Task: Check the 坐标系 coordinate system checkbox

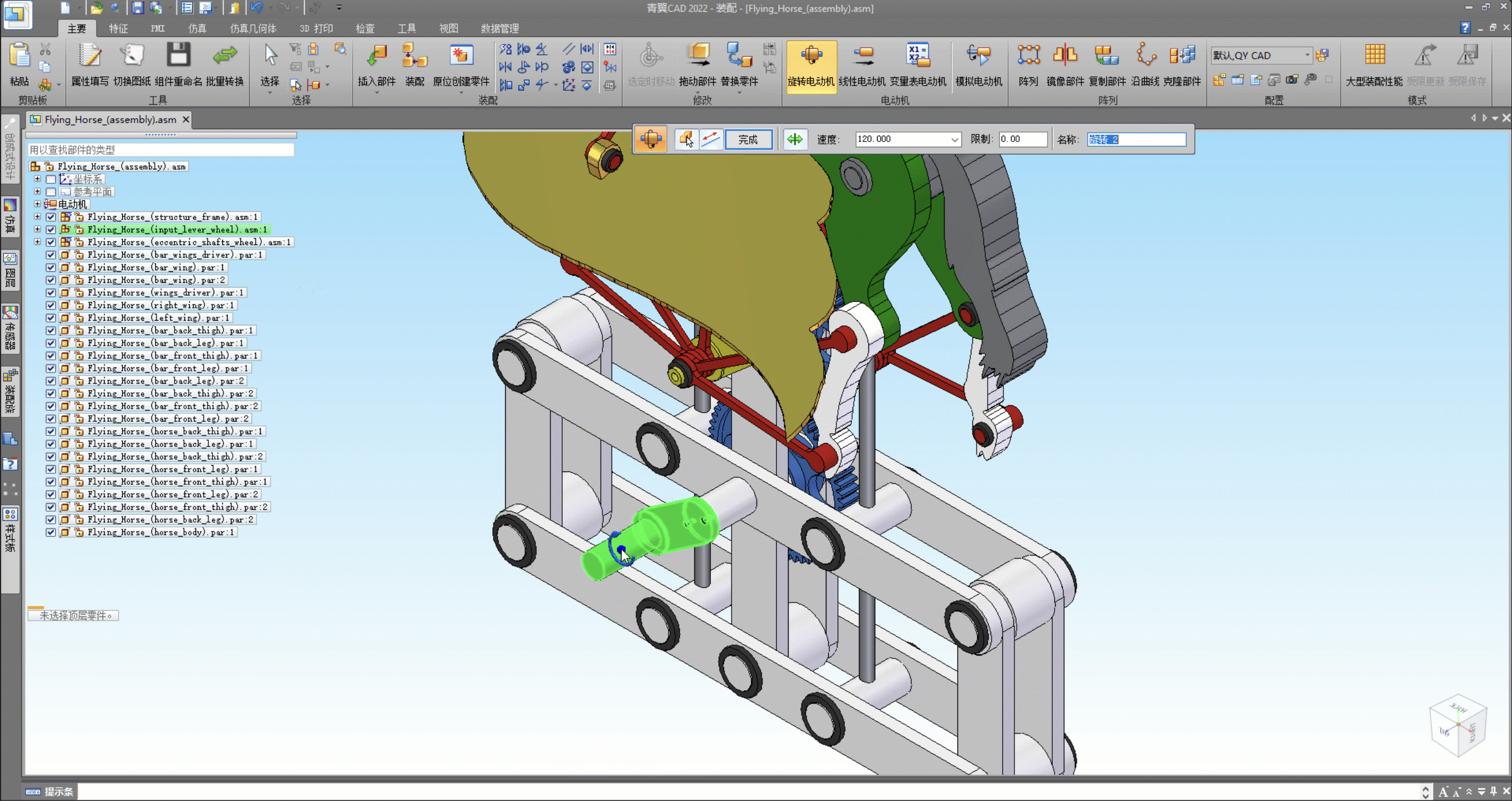Action: 51,179
